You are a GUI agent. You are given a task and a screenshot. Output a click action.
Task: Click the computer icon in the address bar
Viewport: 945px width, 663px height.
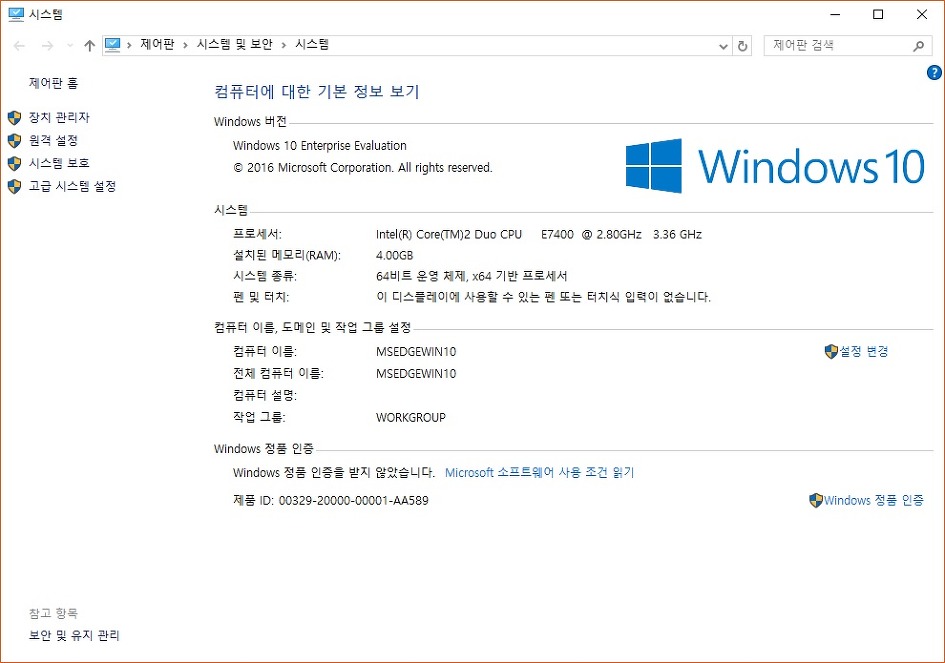click(113, 45)
